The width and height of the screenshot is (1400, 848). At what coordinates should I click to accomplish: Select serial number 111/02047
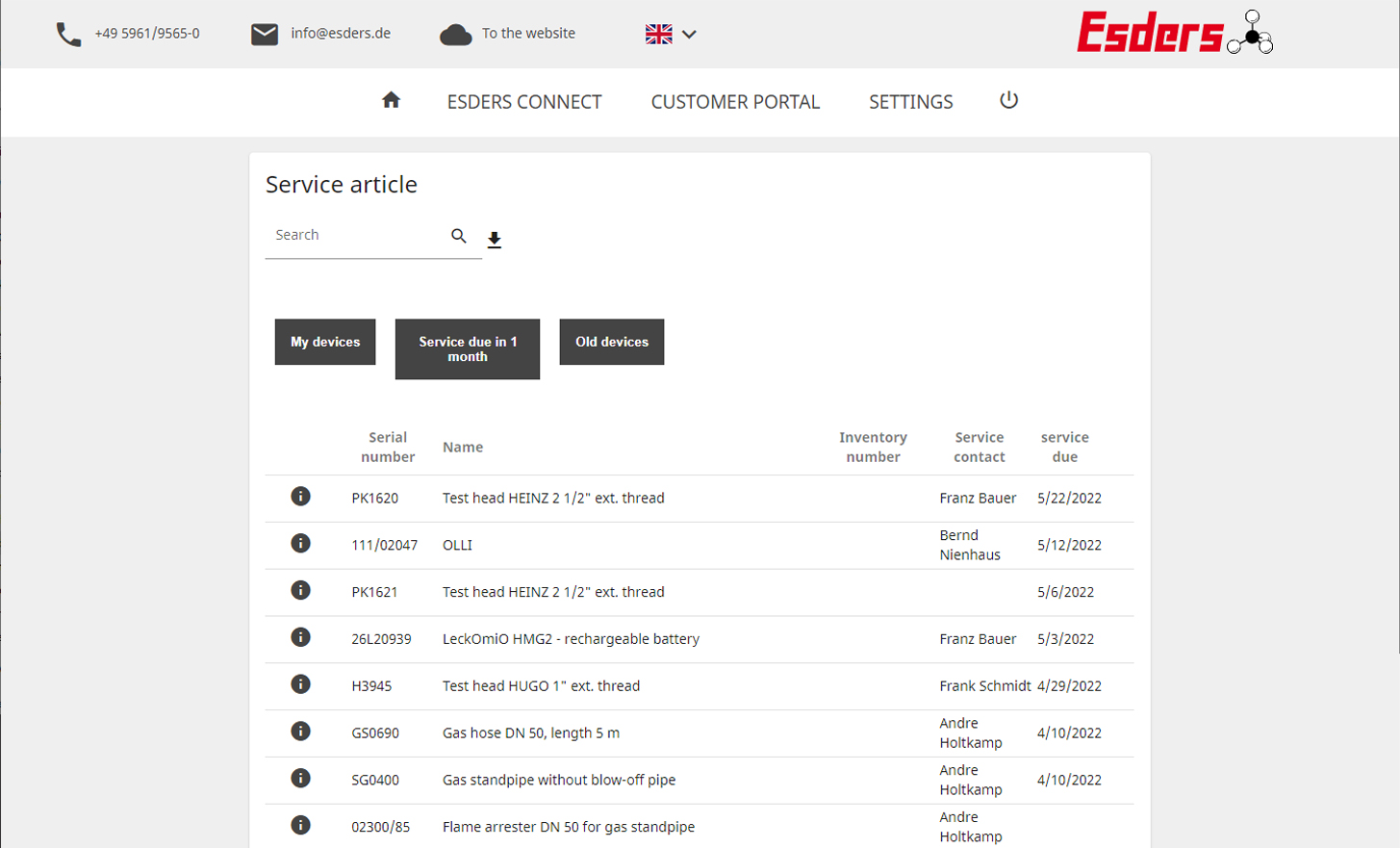[385, 546]
